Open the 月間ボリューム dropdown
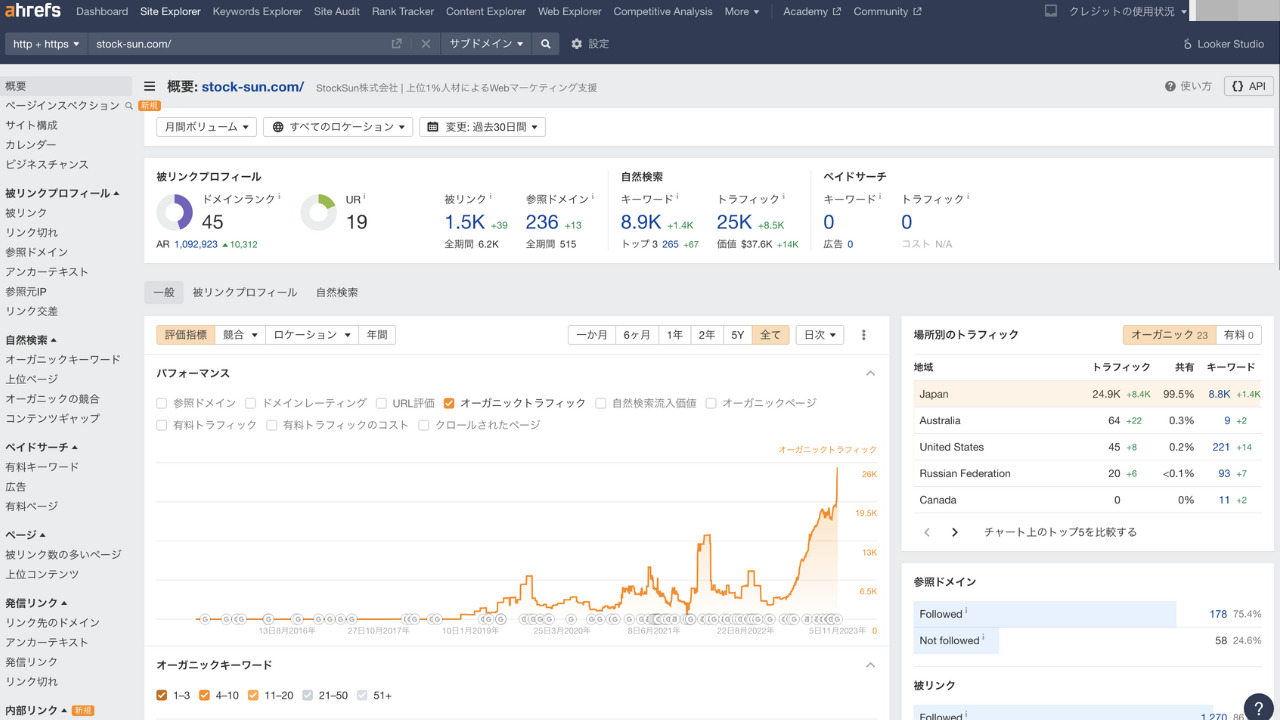Image resolution: width=1280 pixels, height=720 pixels. tap(206, 127)
